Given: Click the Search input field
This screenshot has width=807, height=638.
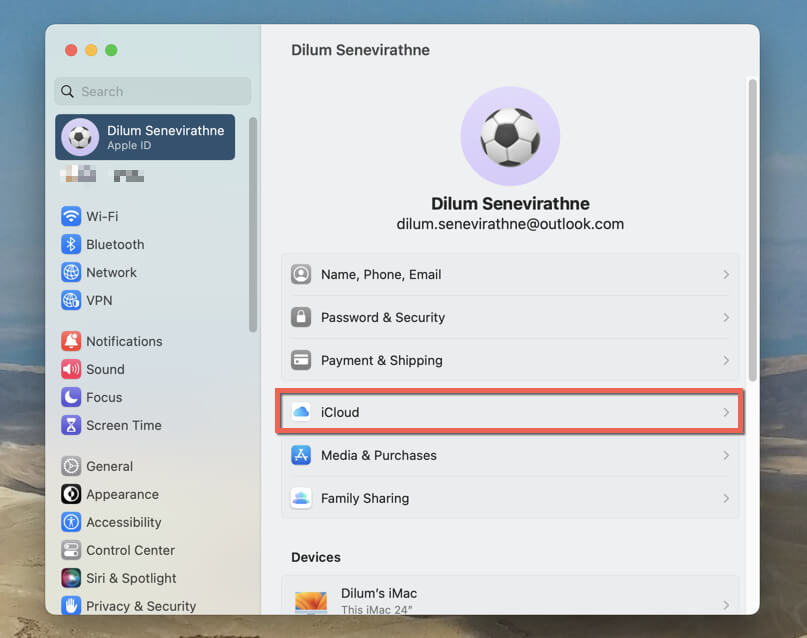Looking at the screenshot, I should [153, 91].
